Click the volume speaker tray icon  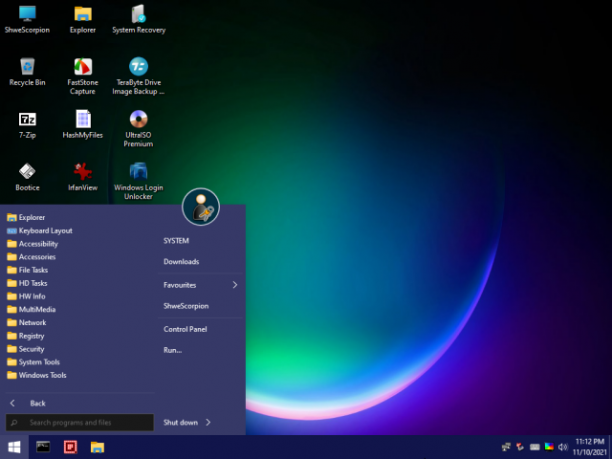pos(563,447)
